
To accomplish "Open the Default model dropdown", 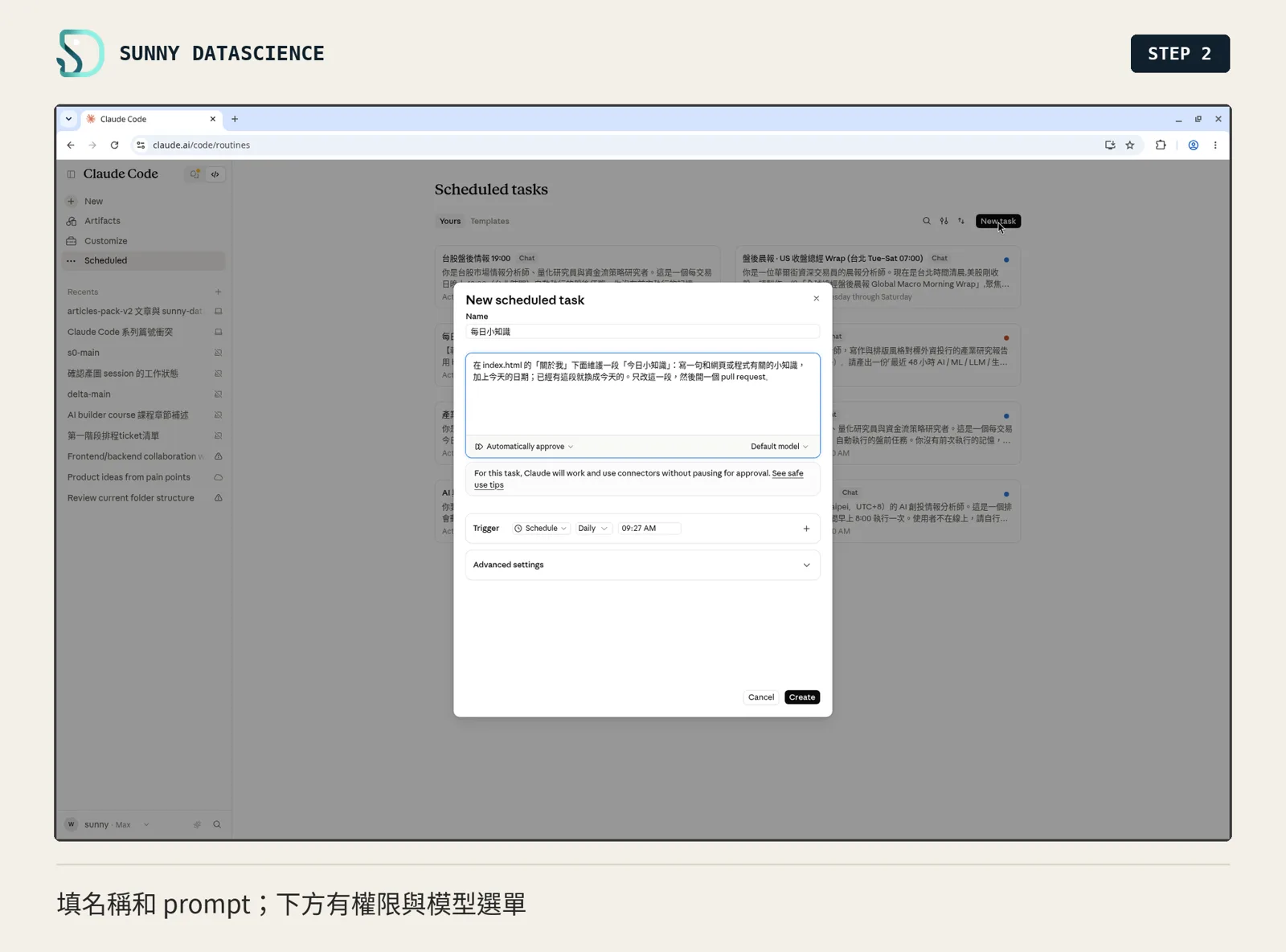I will (780, 447).
